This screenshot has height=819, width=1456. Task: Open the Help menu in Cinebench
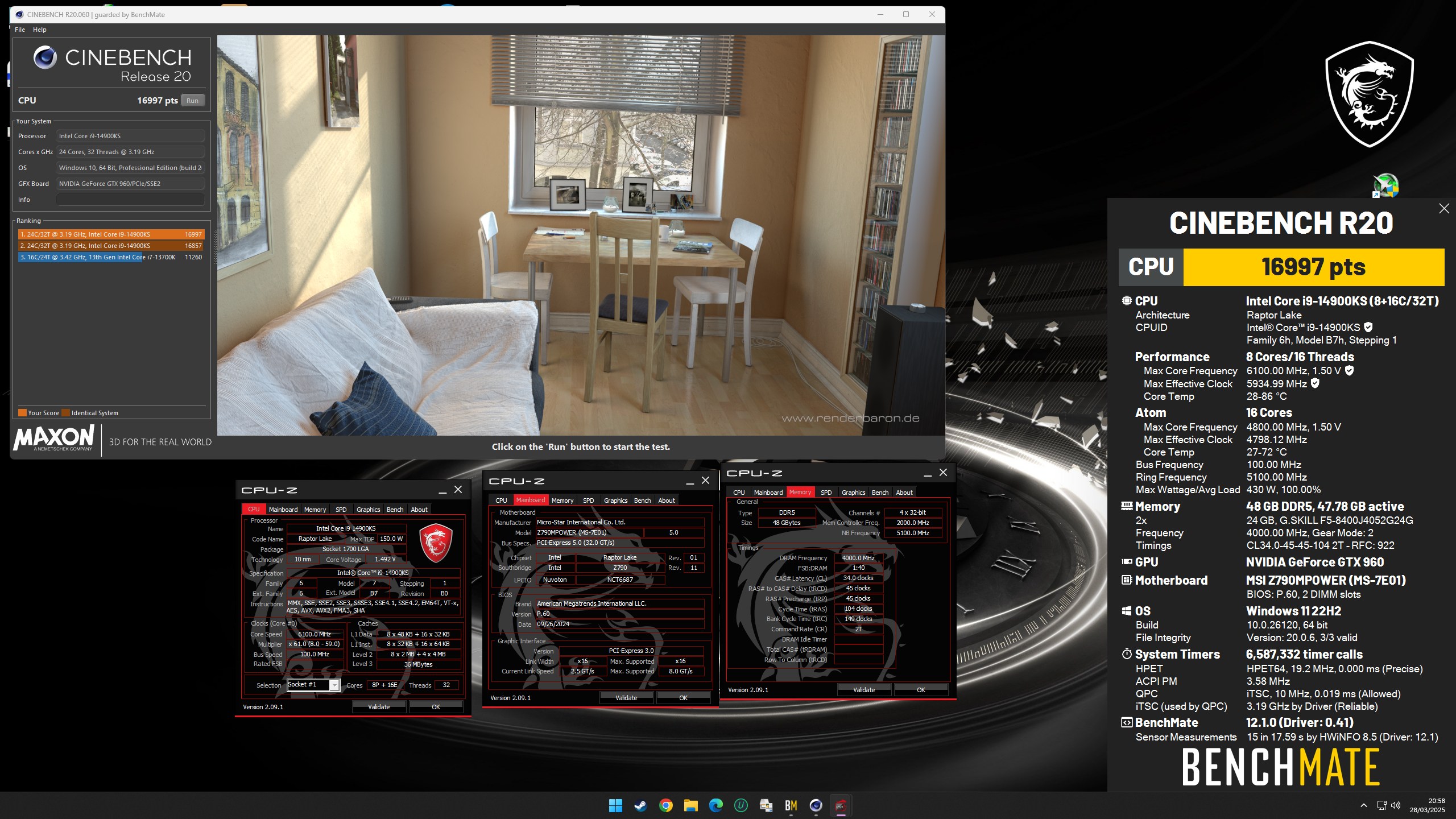(x=39, y=30)
